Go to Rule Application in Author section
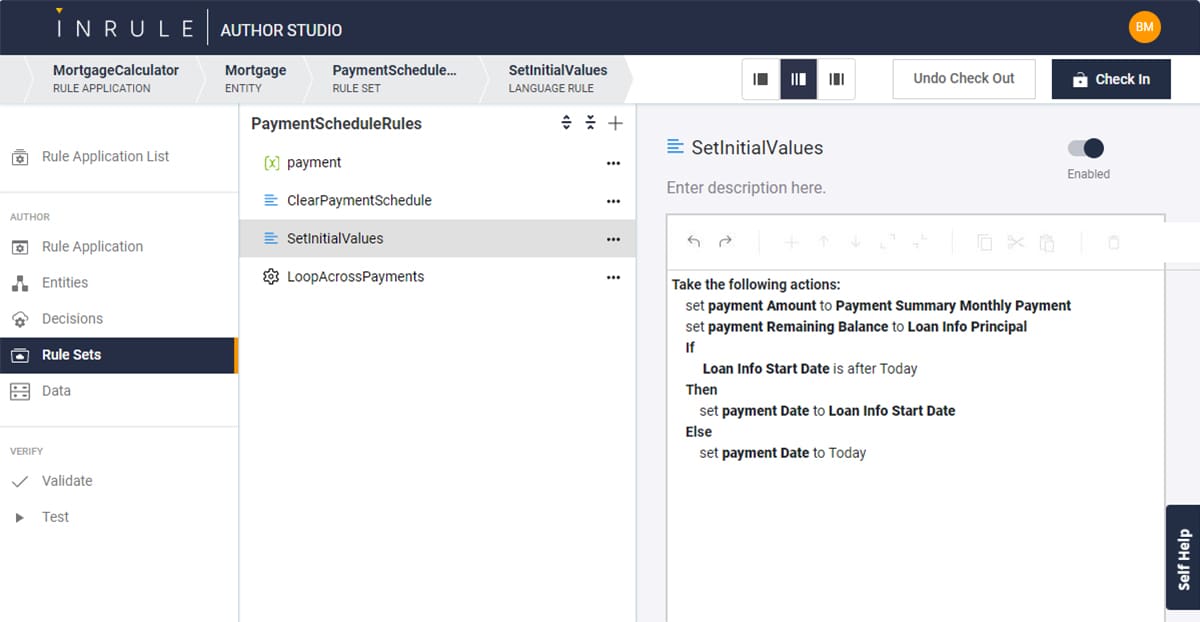This screenshot has height=622, width=1200. click(92, 246)
